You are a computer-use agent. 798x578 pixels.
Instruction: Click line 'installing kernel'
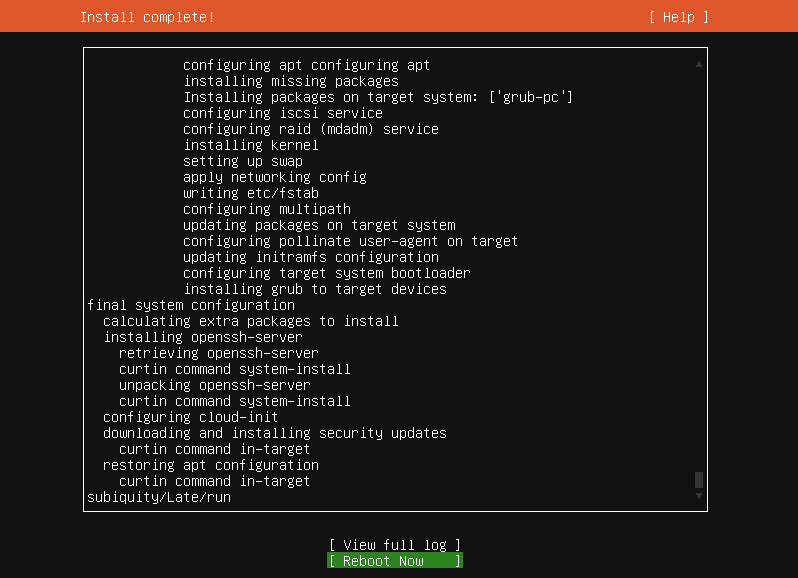[x=251, y=145]
